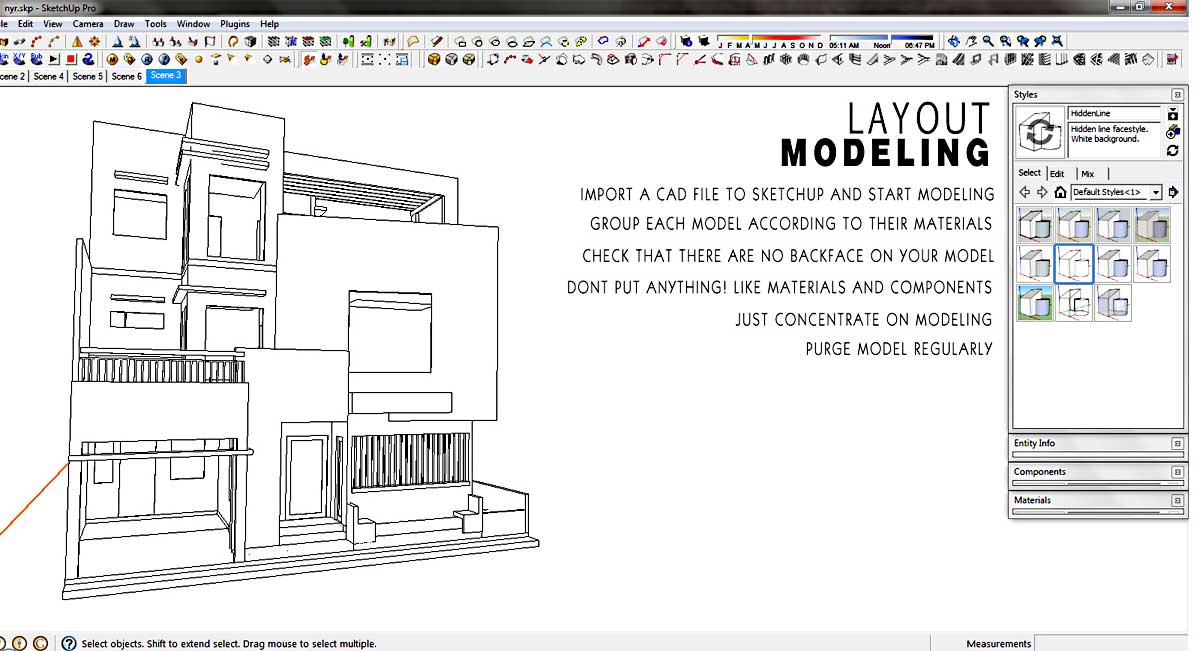Click the dark shaded cube icon

tap(250, 42)
